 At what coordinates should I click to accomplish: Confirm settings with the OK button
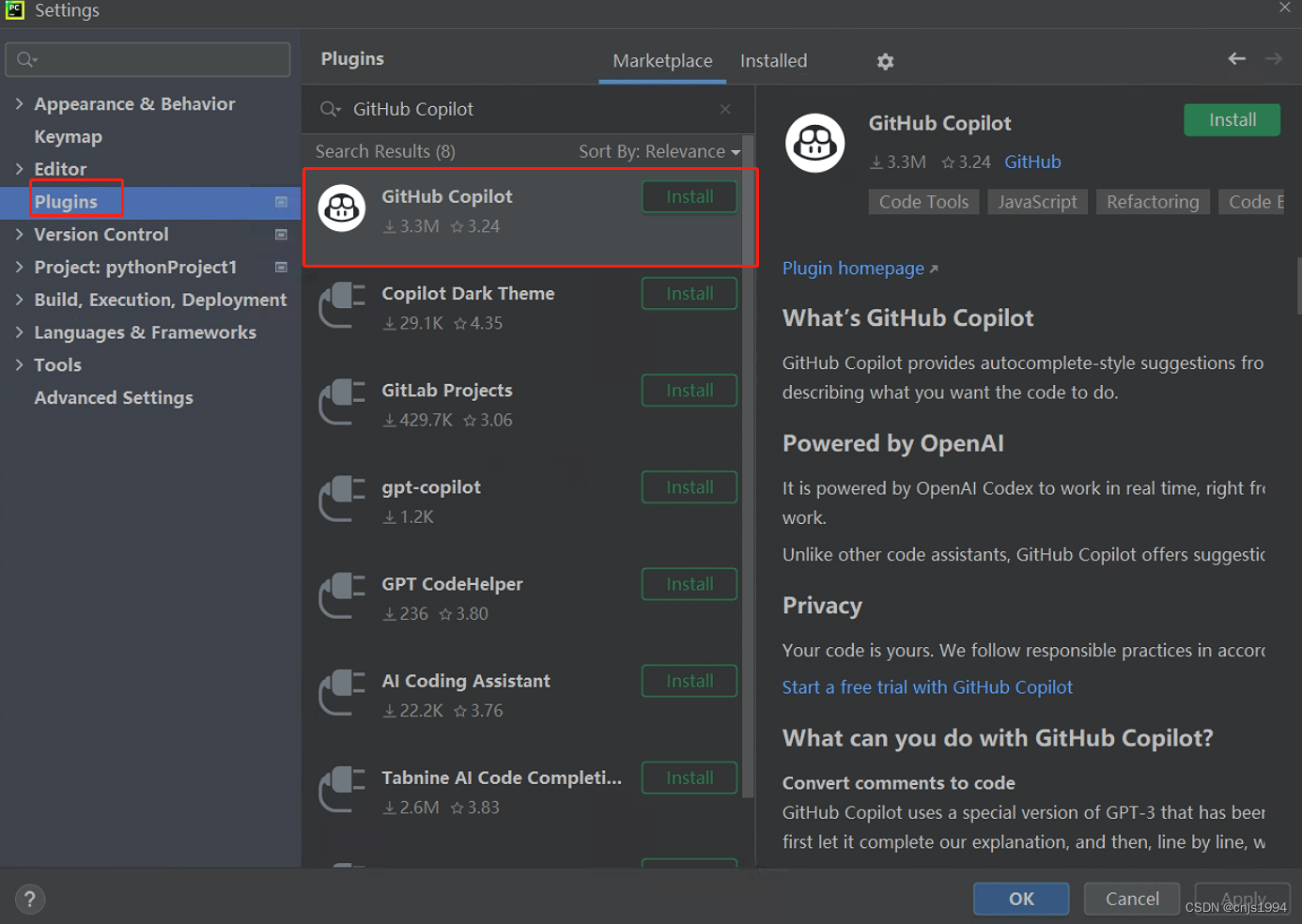pyautogui.click(x=1021, y=899)
